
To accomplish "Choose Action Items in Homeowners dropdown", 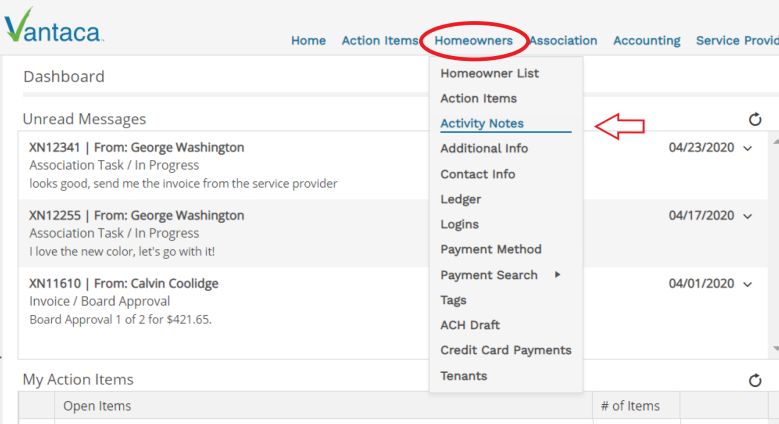I will click(478, 98).
